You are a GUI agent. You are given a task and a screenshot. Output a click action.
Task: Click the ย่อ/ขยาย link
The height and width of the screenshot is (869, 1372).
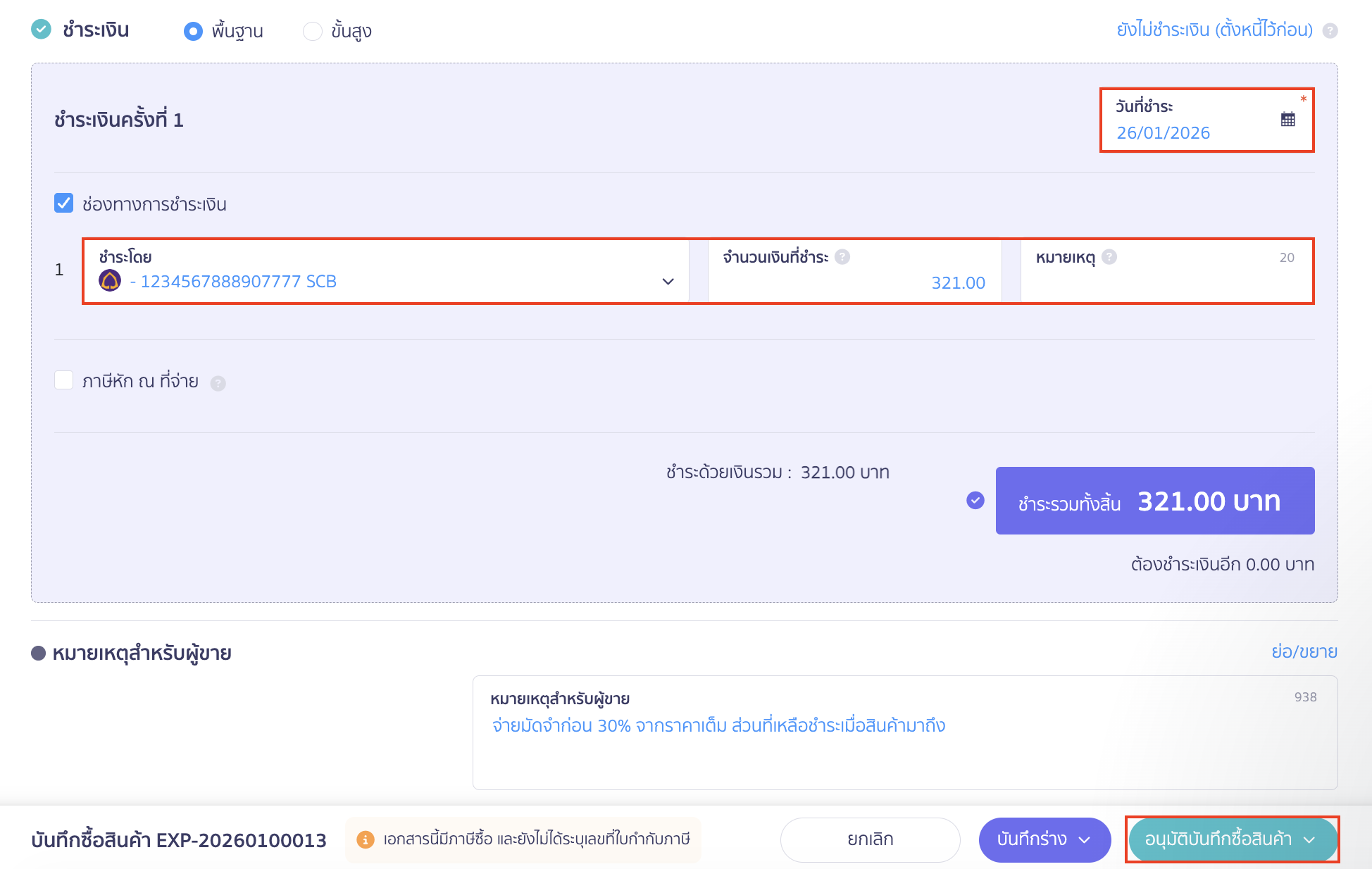point(1304,651)
